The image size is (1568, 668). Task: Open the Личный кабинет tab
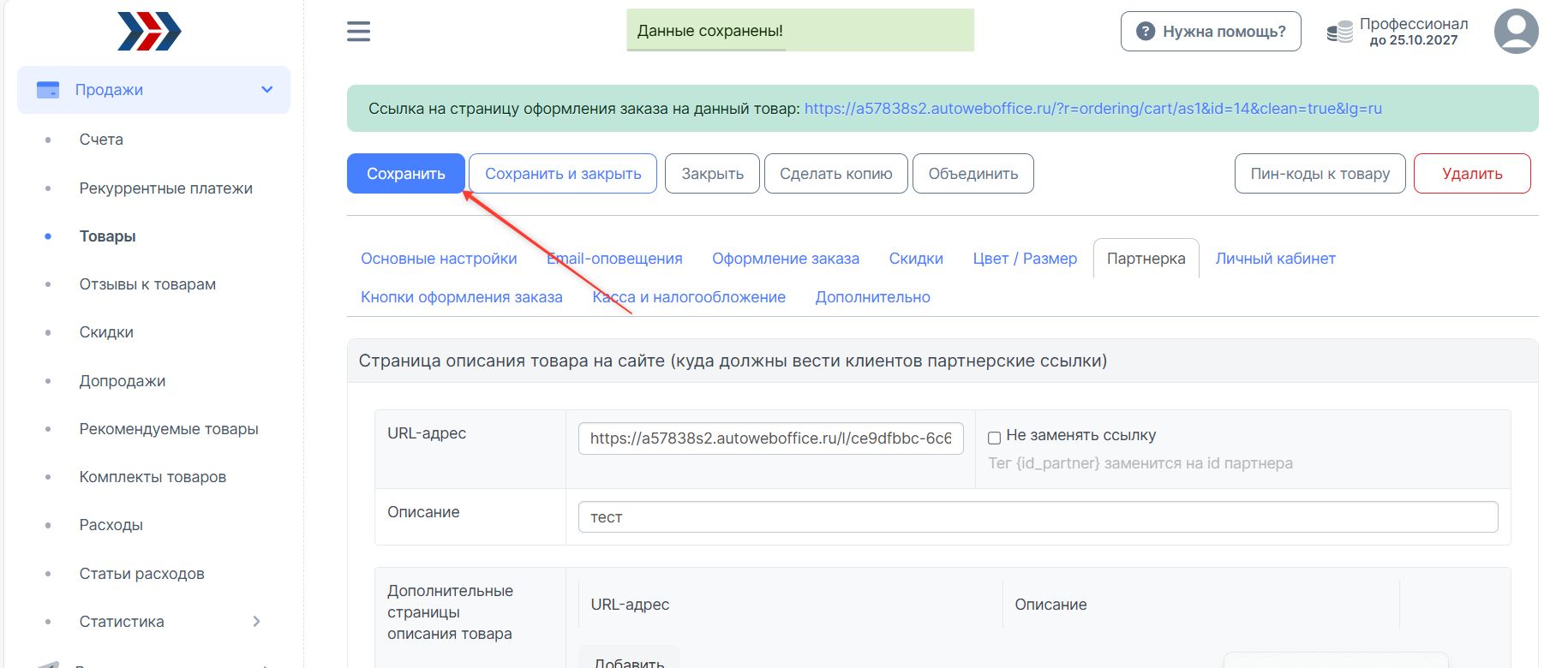pyautogui.click(x=1275, y=259)
